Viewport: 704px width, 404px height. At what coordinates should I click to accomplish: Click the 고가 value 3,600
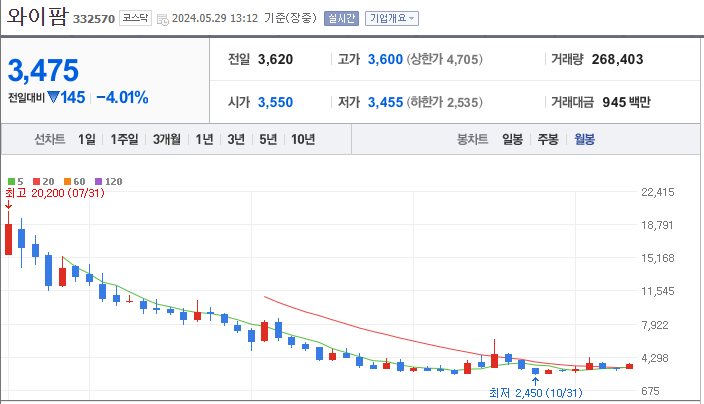(385, 59)
